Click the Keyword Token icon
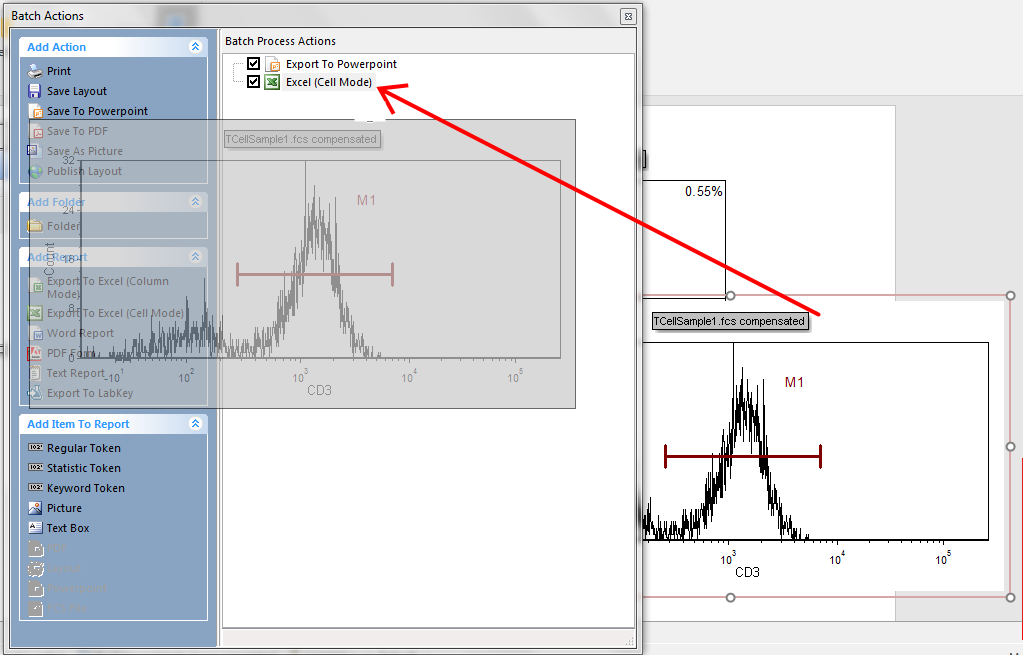Image resolution: width=1023 pixels, height=655 pixels. pos(35,488)
